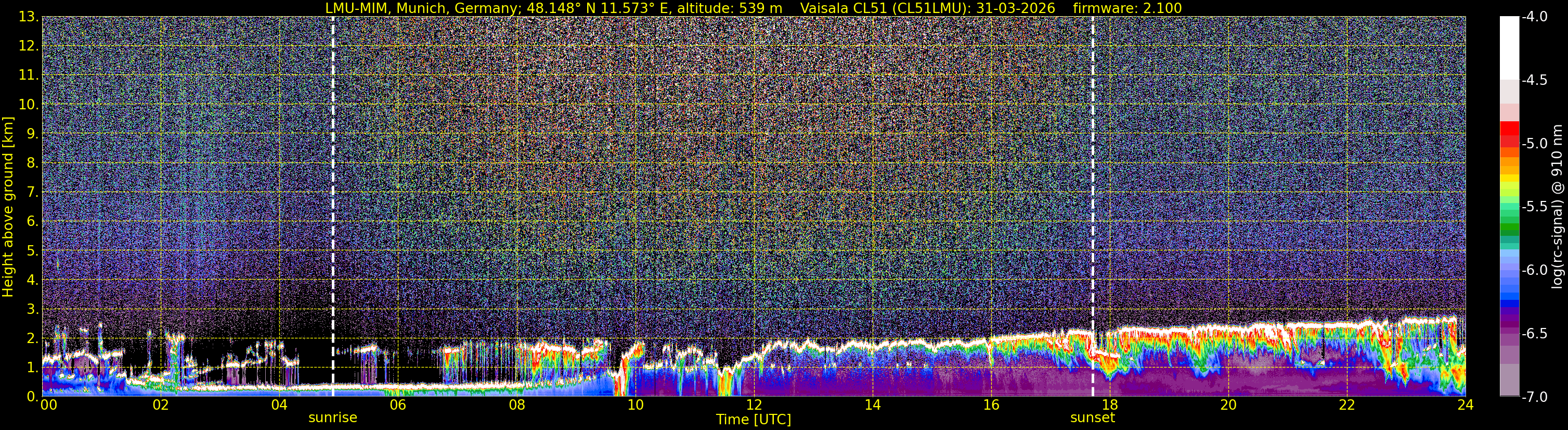Click the '-5.0' colorbar tick label

click(1534, 143)
